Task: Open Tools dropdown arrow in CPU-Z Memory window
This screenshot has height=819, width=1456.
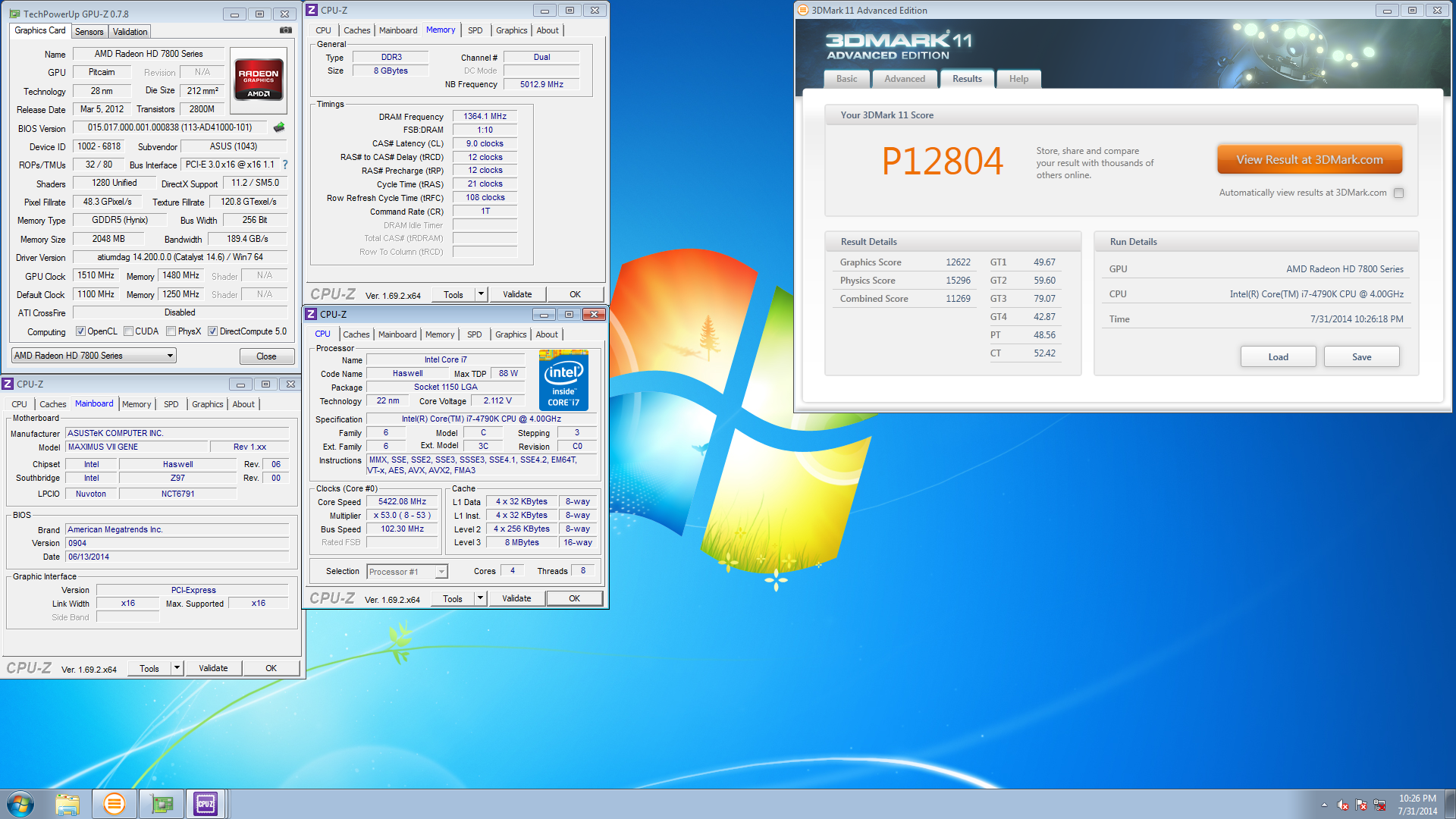Action: (x=481, y=294)
